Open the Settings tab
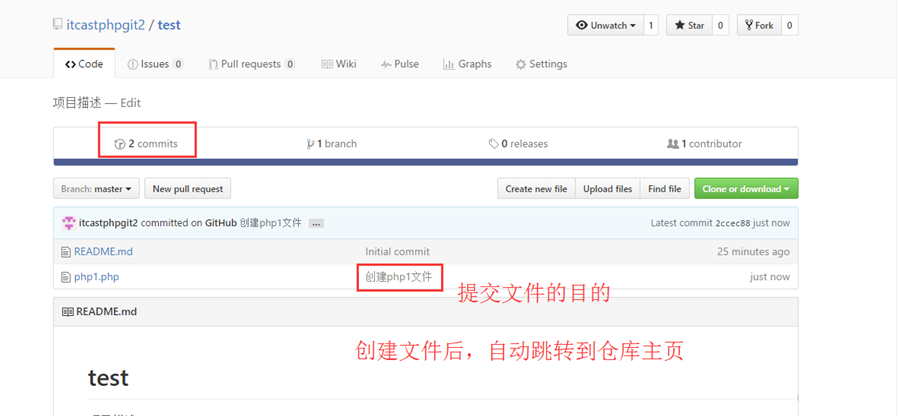The width and height of the screenshot is (898, 416). [541, 64]
